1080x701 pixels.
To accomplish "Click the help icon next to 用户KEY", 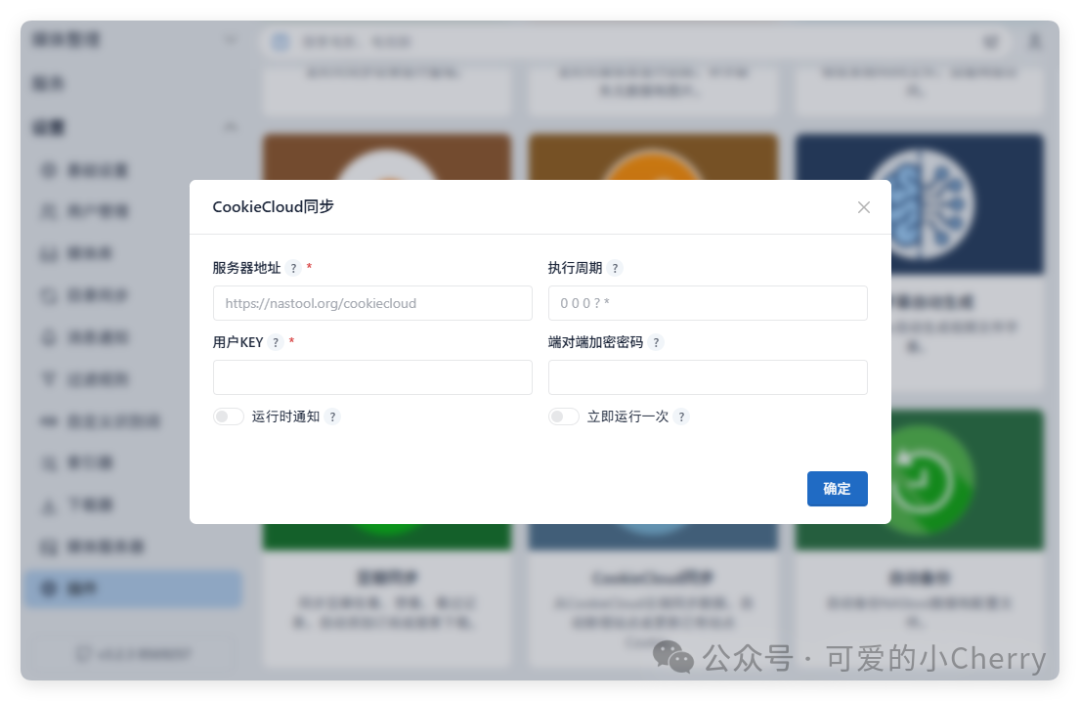I will tap(275, 342).
